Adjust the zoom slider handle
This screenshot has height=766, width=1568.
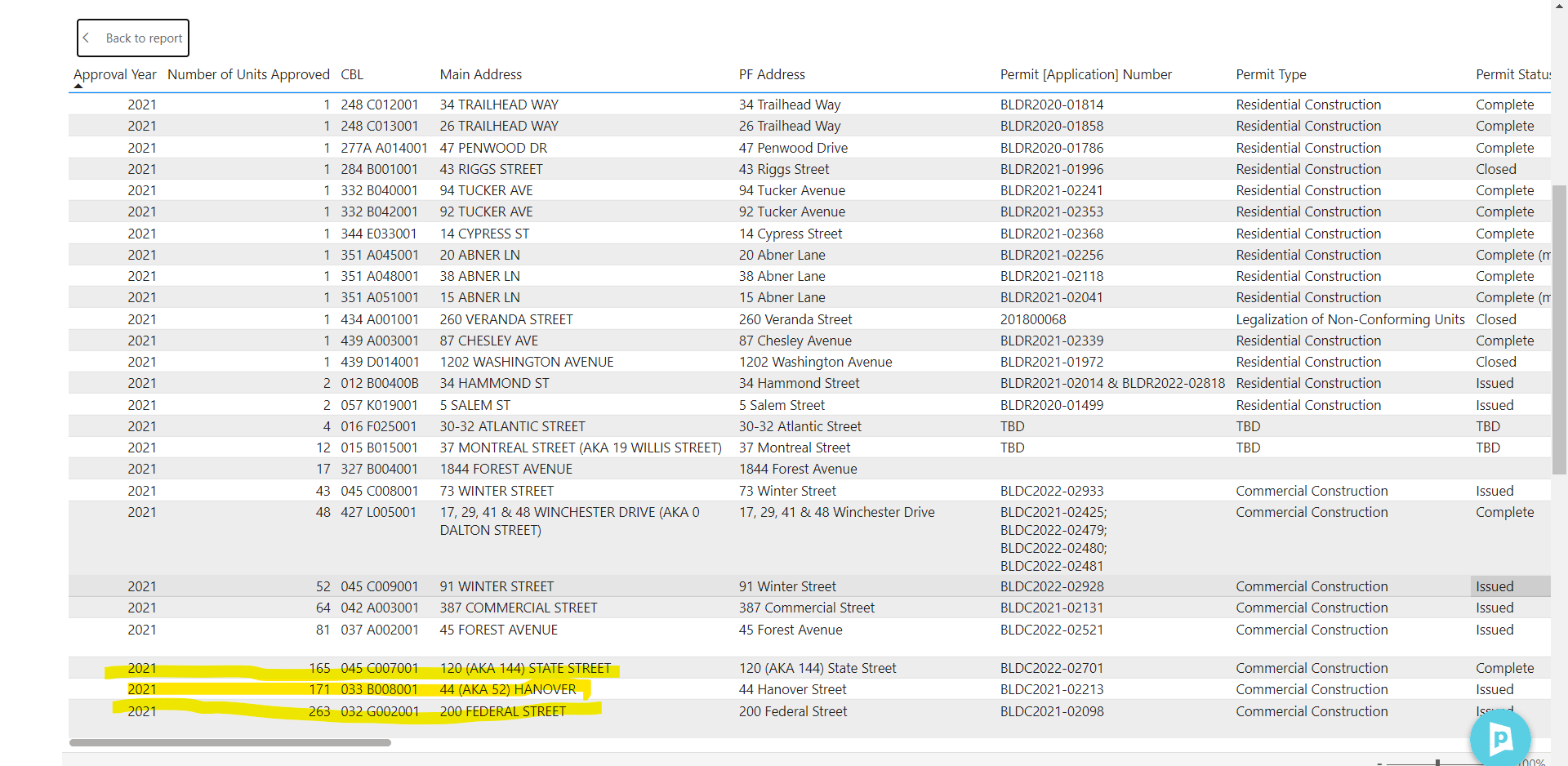(x=1437, y=763)
